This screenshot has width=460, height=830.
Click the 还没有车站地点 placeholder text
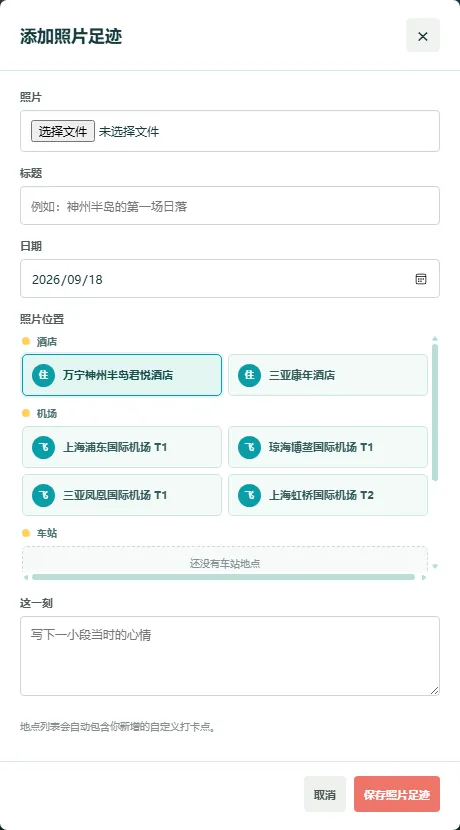tap(225, 563)
